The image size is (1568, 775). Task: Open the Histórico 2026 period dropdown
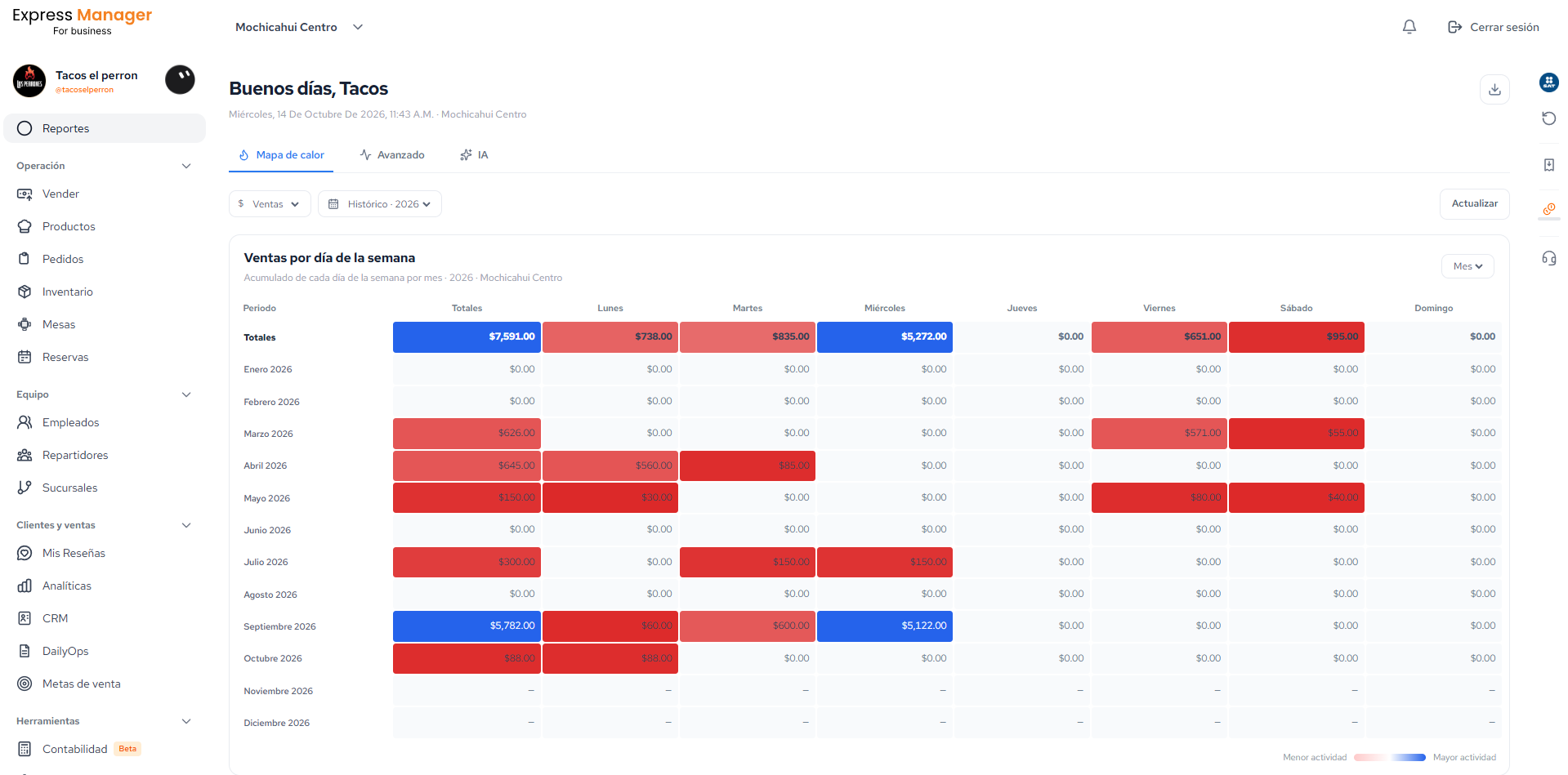pyautogui.click(x=380, y=204)
